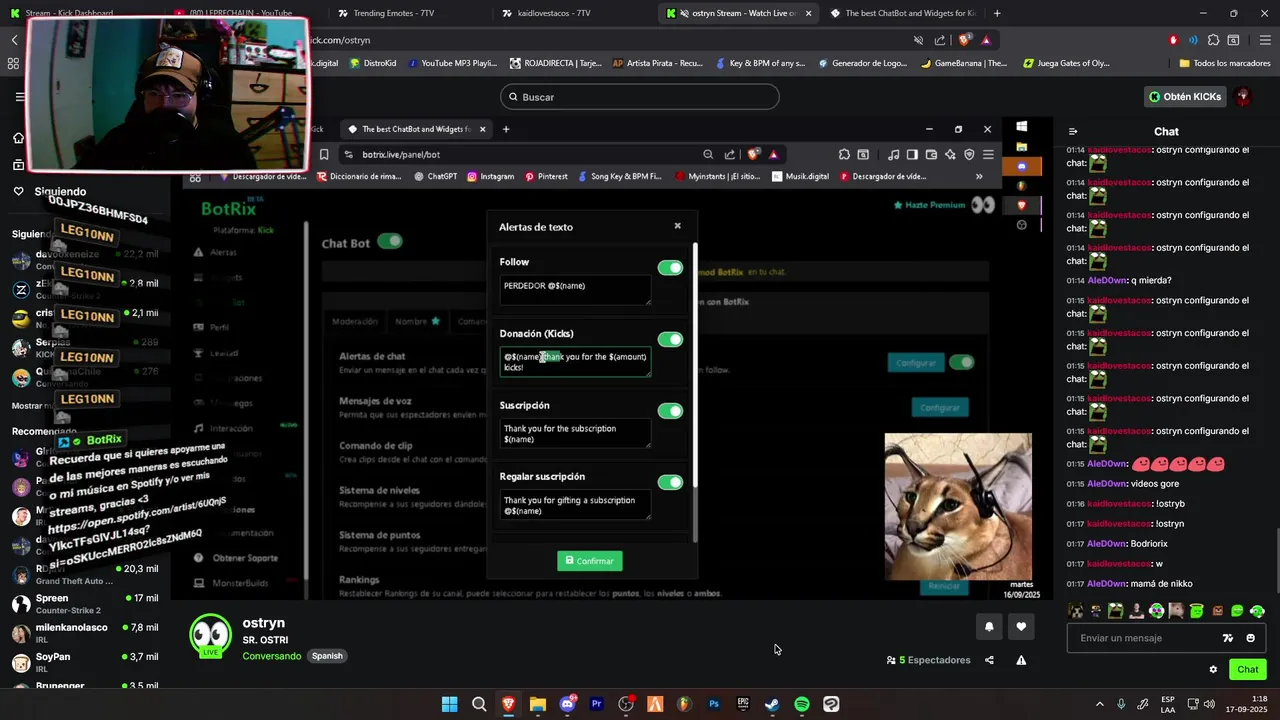Open File Explorer from the taskbar
Screen dimensions: 1280x720
pyautogui.click(x=538, y=704)
